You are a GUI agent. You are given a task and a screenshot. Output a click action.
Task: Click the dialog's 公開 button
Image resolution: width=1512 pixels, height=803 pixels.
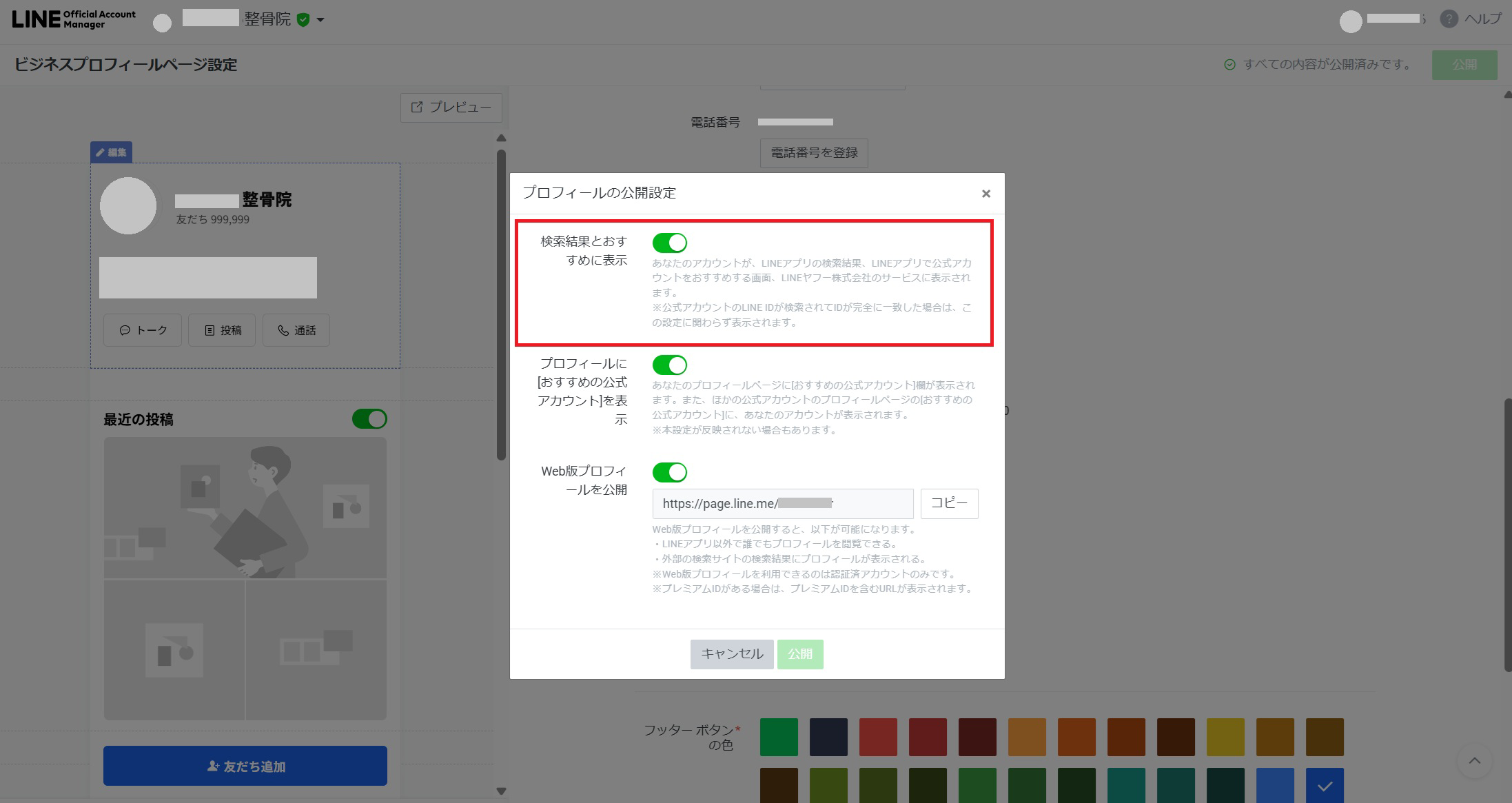(x=800, y=654)
